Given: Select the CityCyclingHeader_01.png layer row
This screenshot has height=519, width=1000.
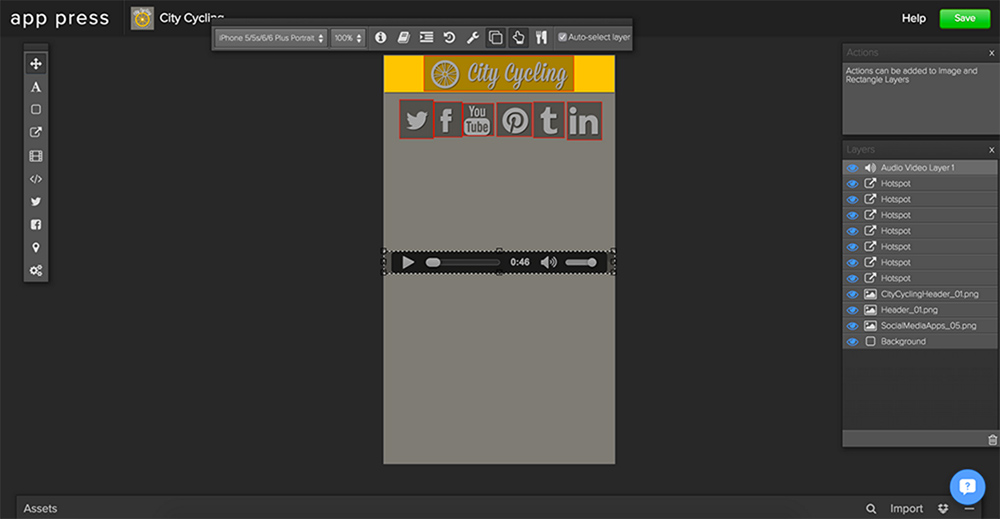Looking at the screenshot, I should (920, 294).
